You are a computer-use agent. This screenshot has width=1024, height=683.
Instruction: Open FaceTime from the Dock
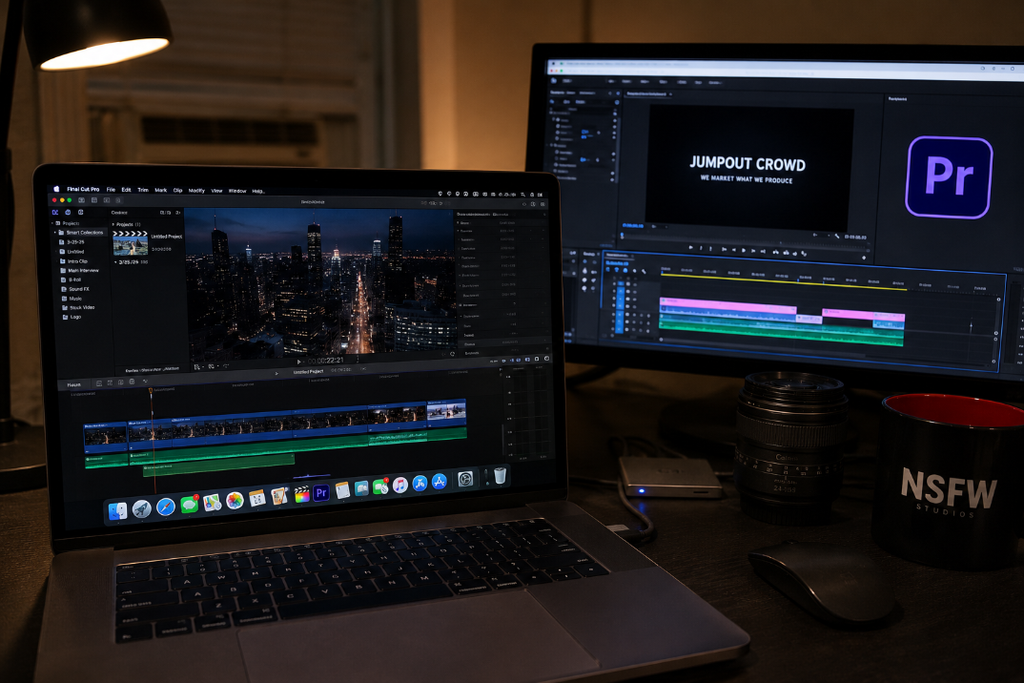381,487
